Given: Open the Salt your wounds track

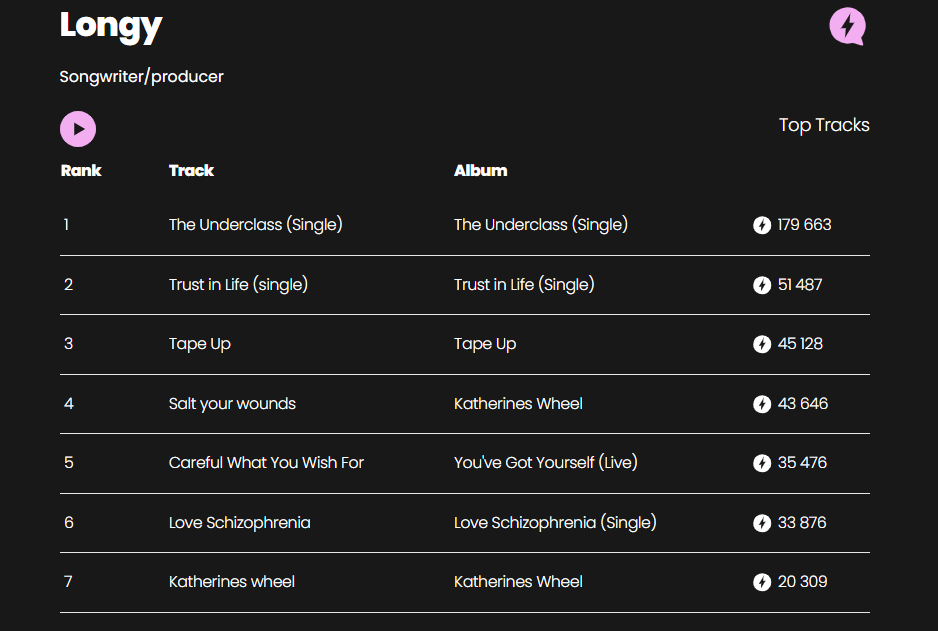Looking at the screenshot, I should click(232, 404).
